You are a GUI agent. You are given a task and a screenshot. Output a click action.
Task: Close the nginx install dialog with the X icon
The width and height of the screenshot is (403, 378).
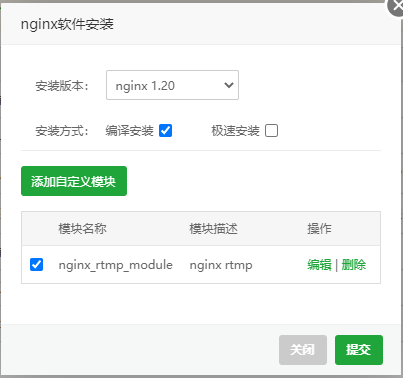[x=396, y=7]
